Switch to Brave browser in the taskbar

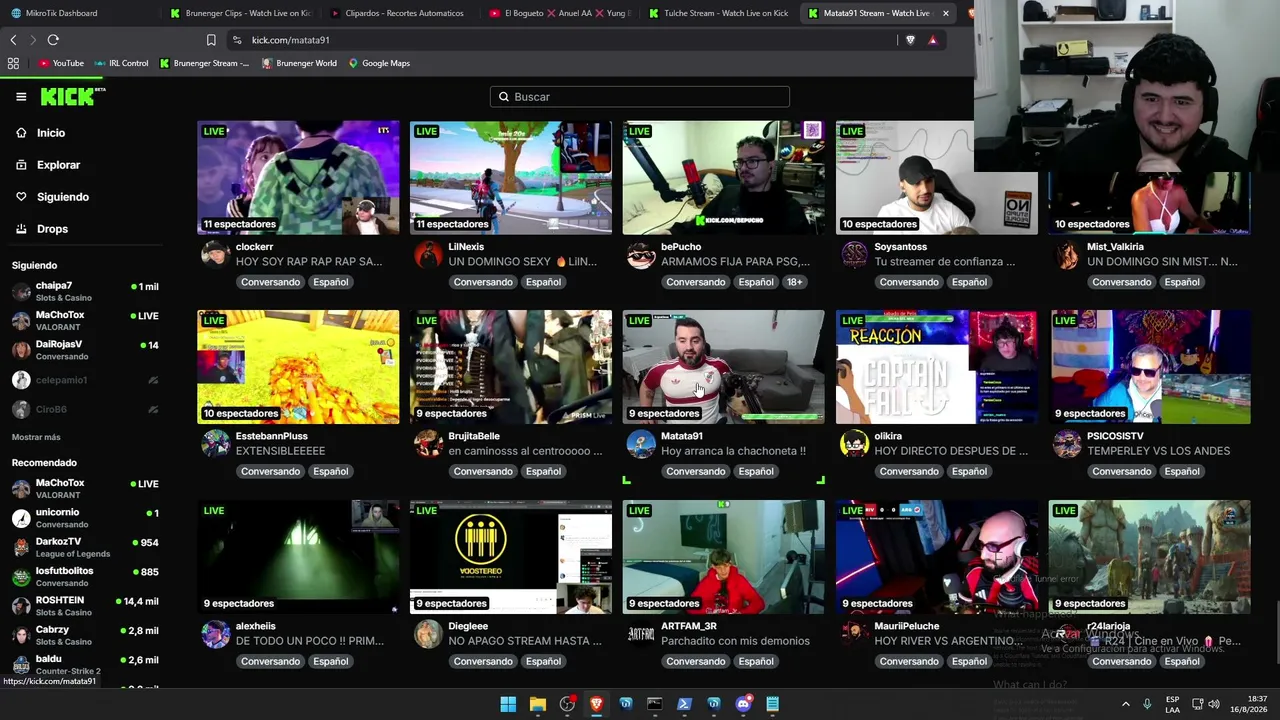pyautogui.click(x=596, y=704)
